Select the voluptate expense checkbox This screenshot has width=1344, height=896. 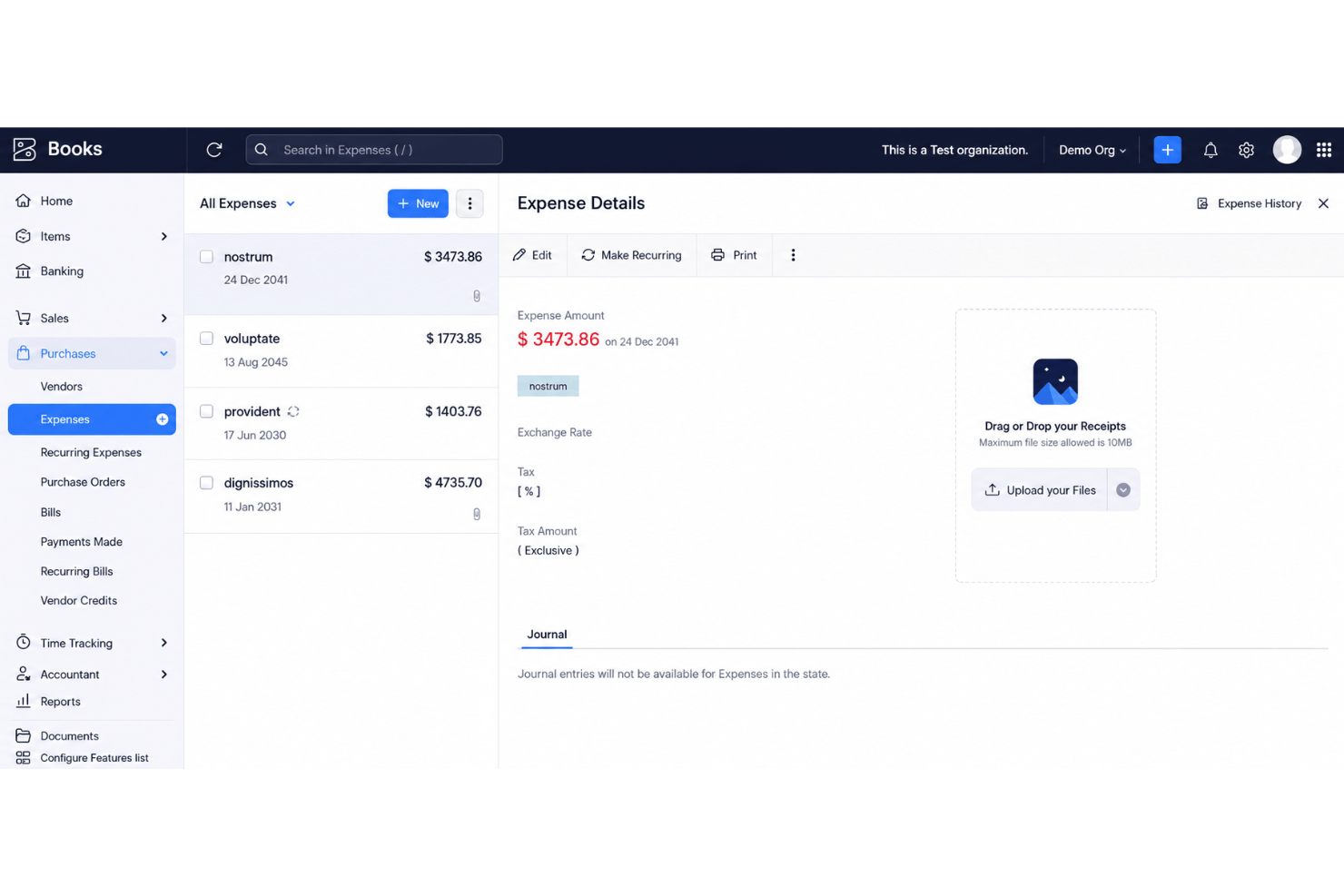(x=207, y=339)
